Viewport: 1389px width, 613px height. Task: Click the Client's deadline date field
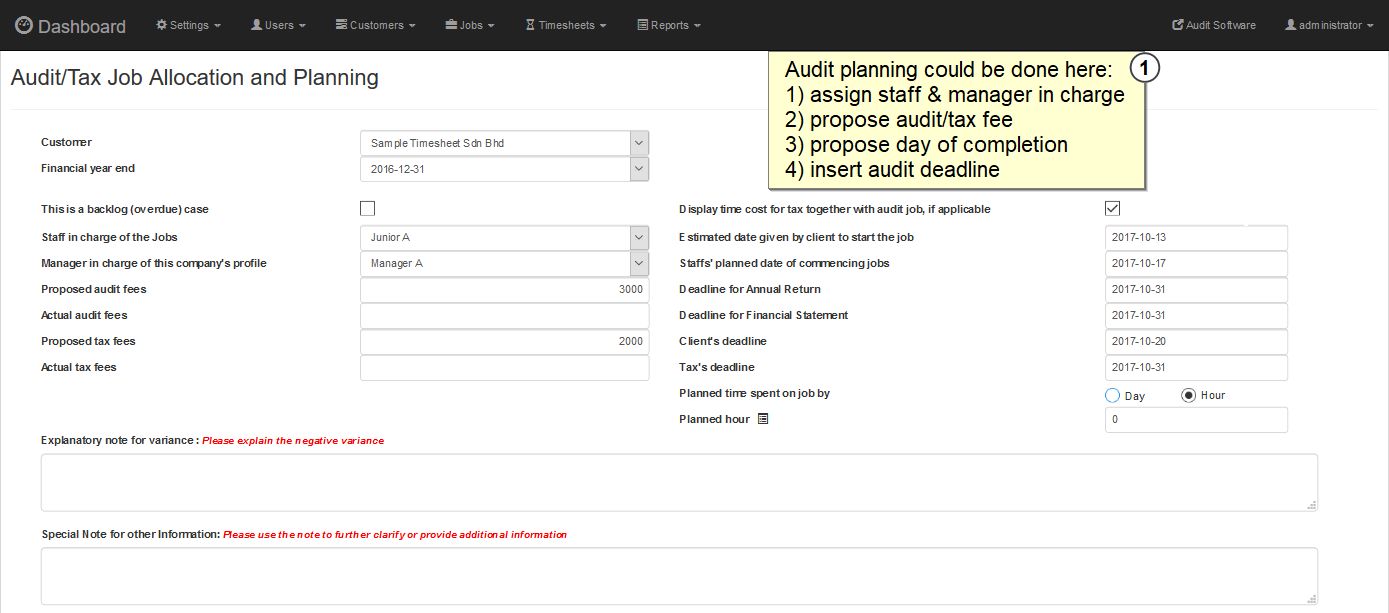point(1196,342)
